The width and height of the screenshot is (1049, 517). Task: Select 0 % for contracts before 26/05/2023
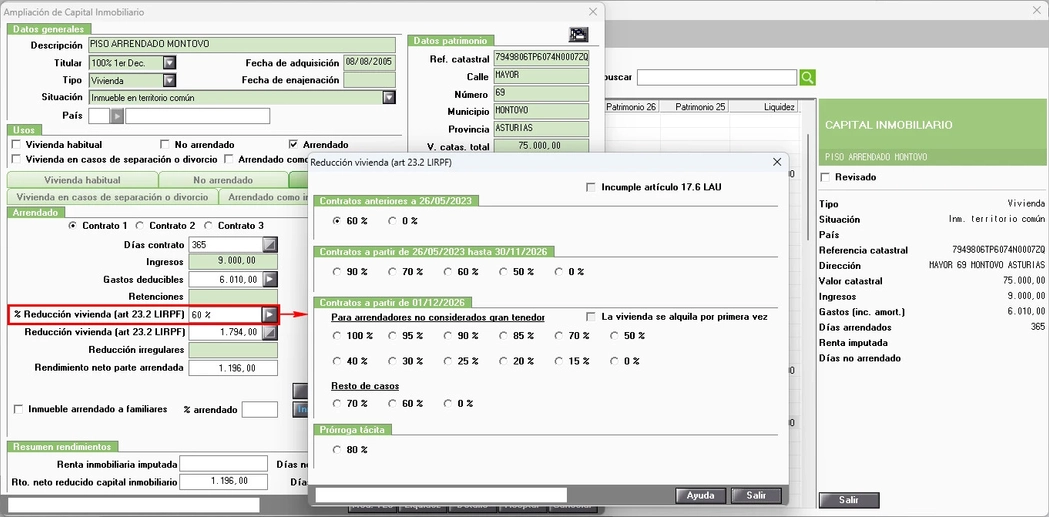coord(393,221)
